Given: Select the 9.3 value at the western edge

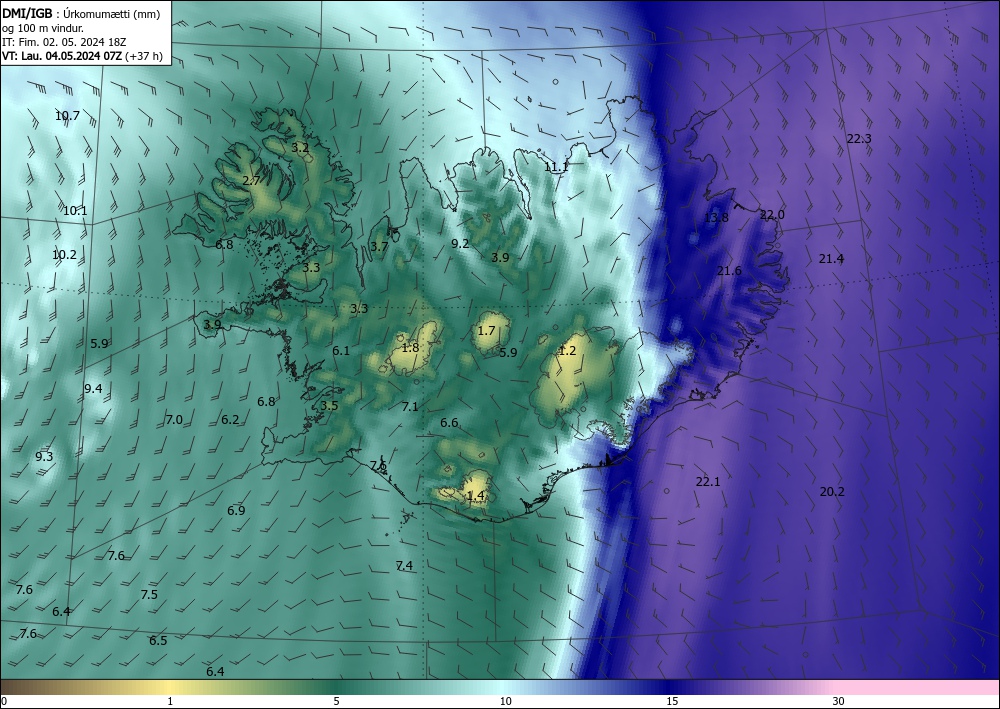Looking at the screenshot, I should (44, 457).
